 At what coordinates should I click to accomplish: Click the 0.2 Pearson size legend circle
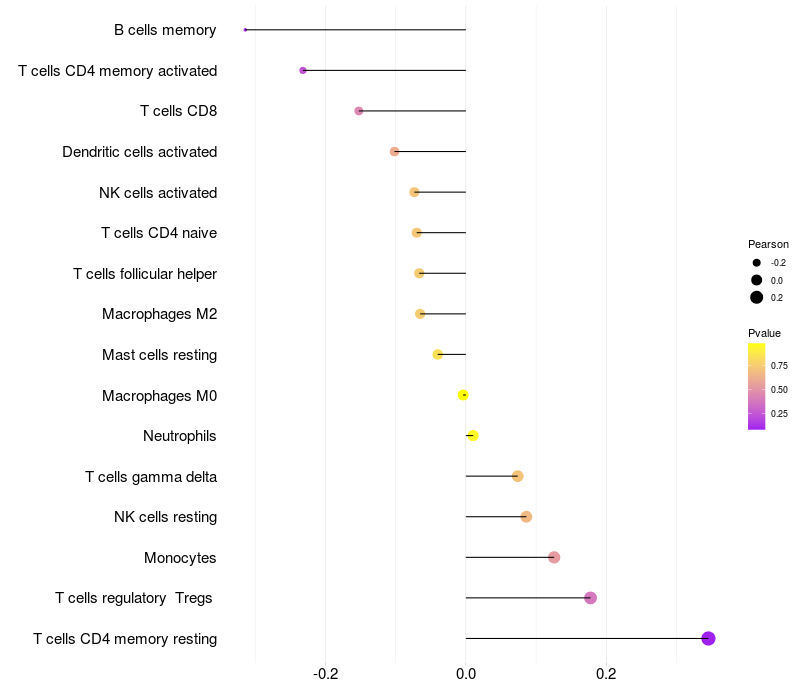pyautogui.click(x=756, y=297)
